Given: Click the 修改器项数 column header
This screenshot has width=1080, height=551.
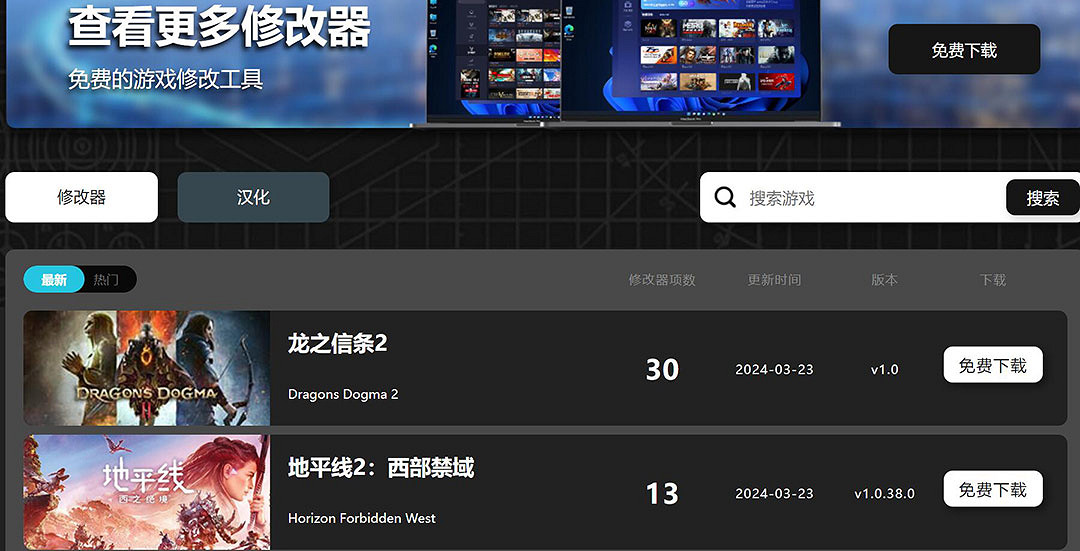Looking at the screenshot, I should pos(661,280).
